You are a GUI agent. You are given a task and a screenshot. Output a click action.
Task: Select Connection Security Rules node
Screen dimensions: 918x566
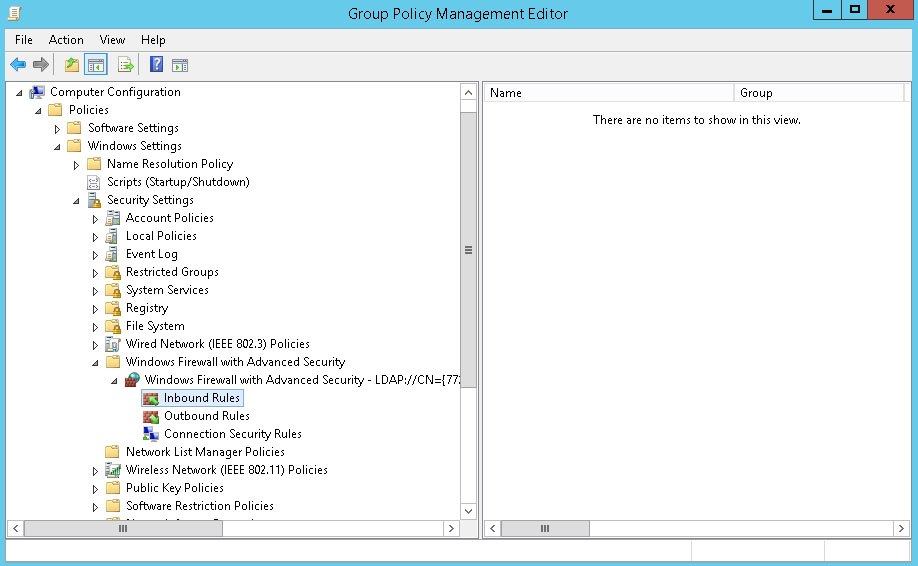[x=232, y=434]
